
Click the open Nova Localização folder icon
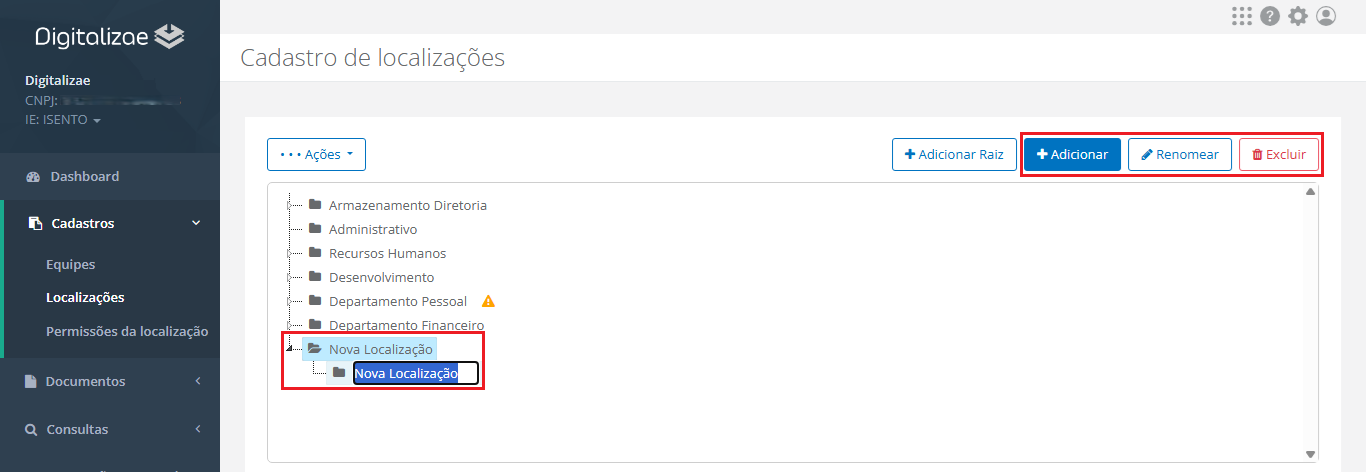[x=315, y=349]
